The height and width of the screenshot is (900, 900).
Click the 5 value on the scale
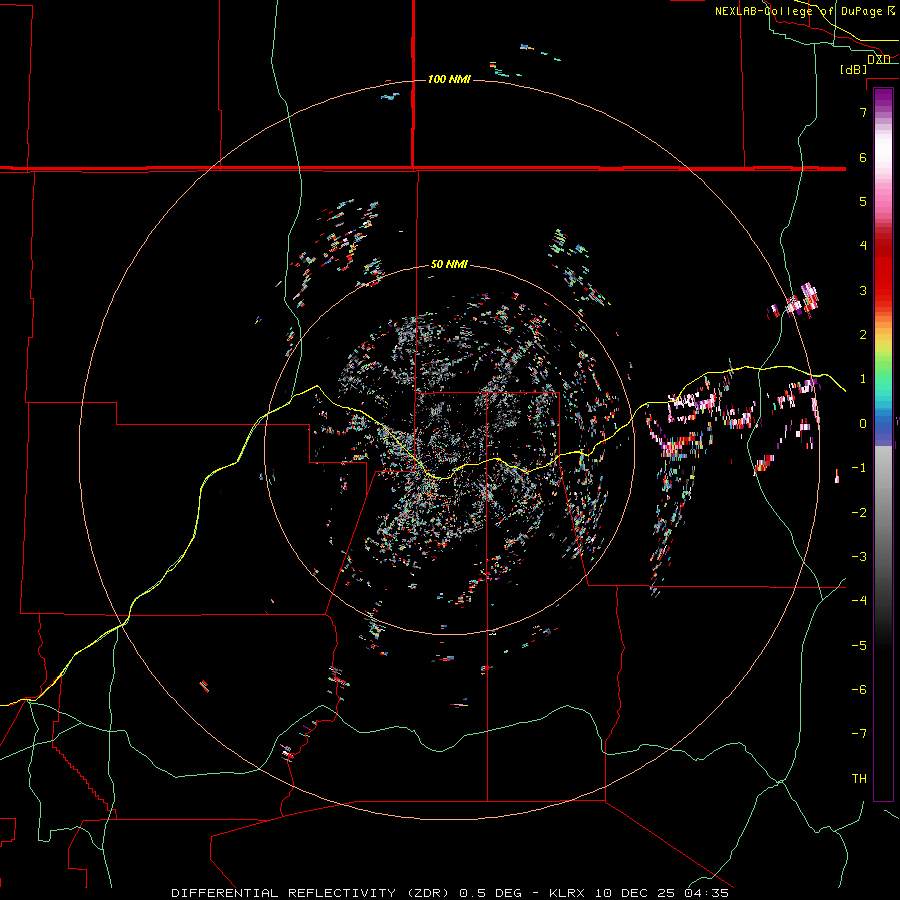863,201
